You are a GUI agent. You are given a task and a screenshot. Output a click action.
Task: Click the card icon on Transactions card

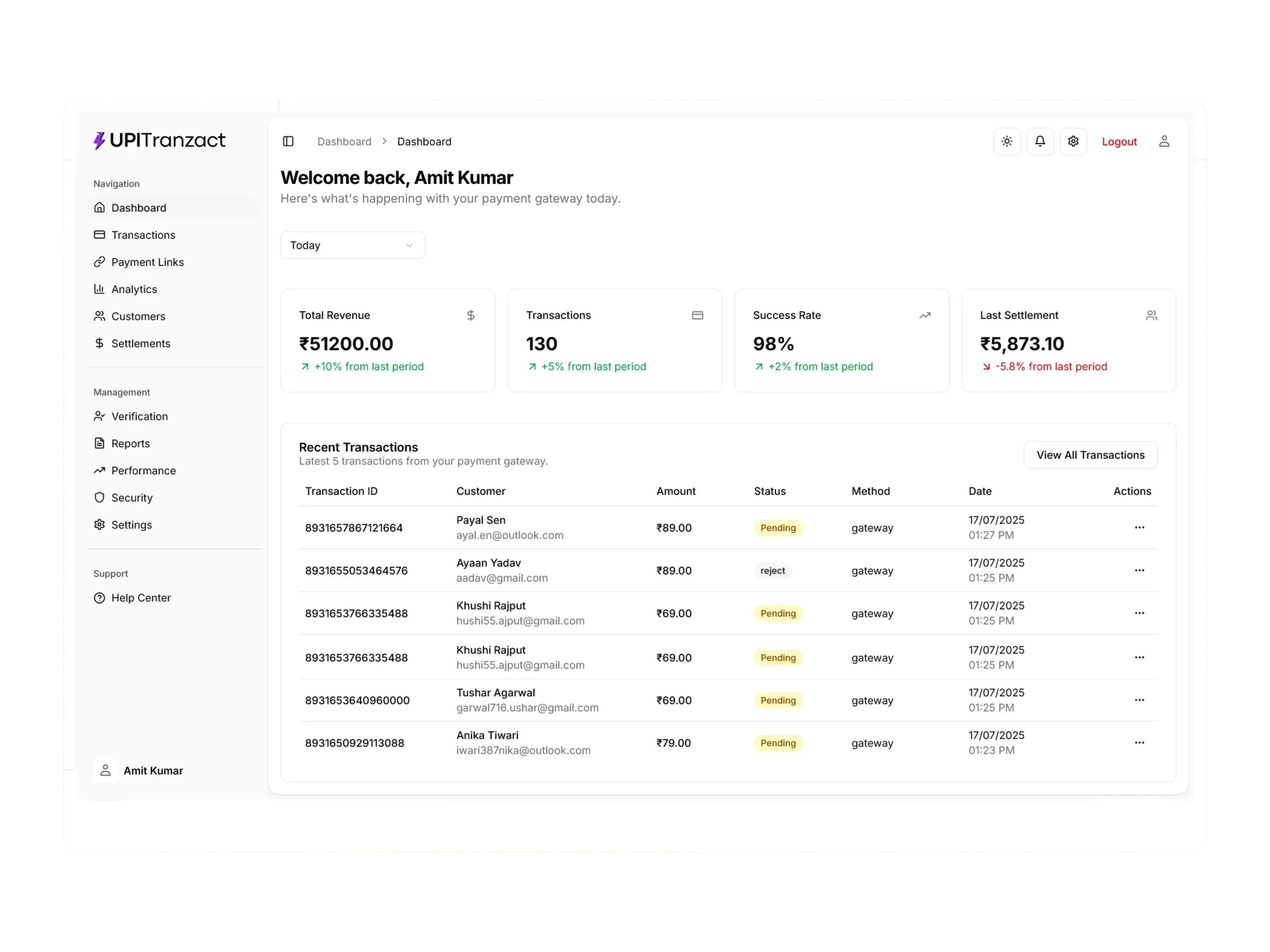[x=698, y=315]
